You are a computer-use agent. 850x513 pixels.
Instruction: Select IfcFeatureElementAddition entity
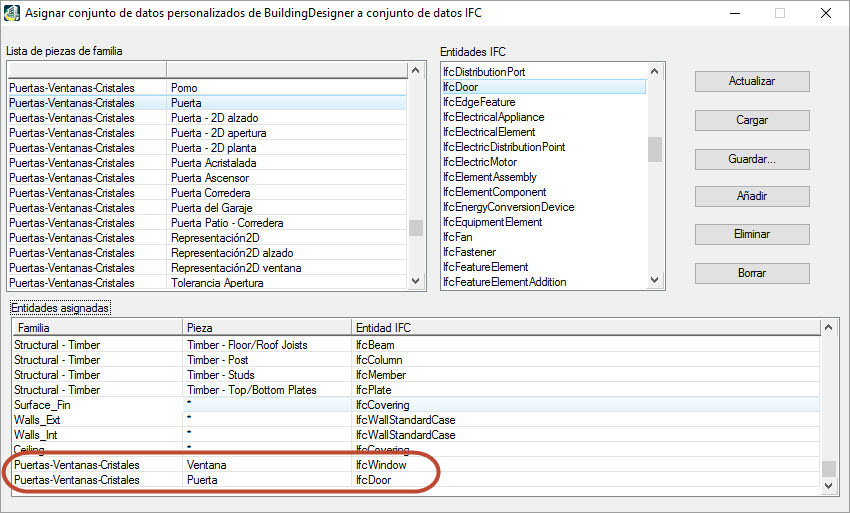pyautogui.click(x=544, y=282)
